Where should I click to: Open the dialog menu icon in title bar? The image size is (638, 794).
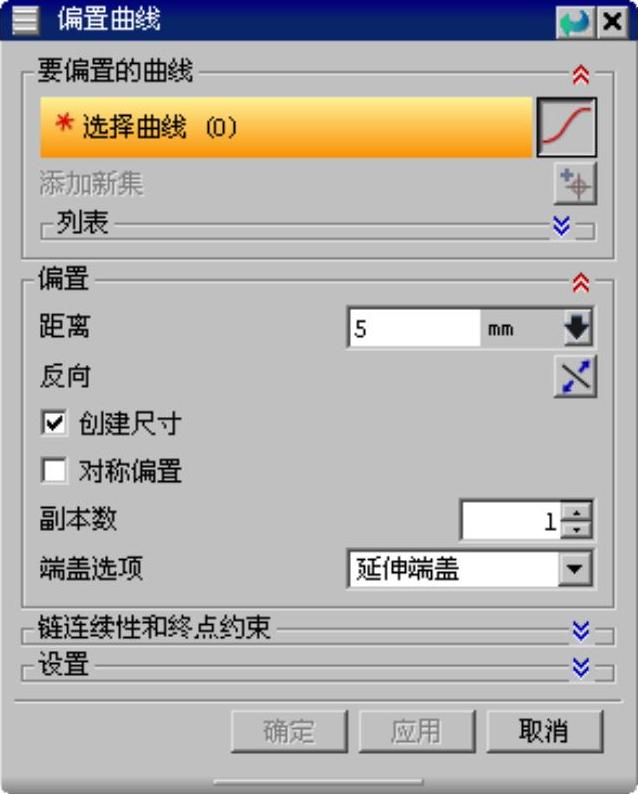(x=25, y=20)
